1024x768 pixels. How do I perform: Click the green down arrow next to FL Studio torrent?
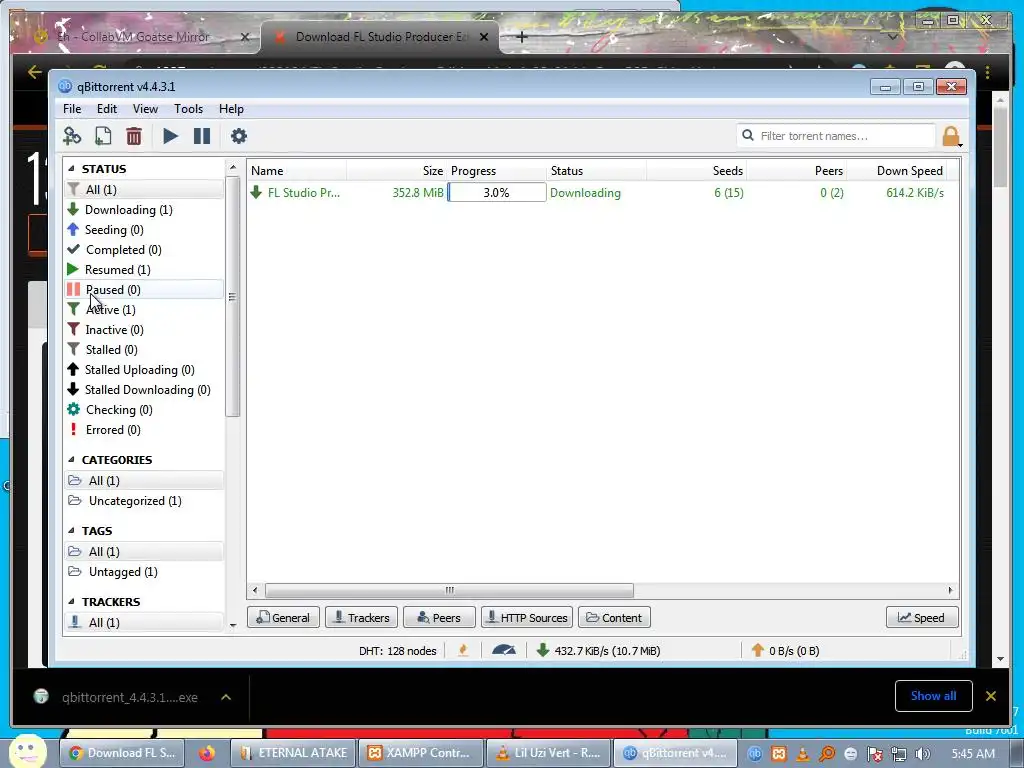(x=257, y=192)
